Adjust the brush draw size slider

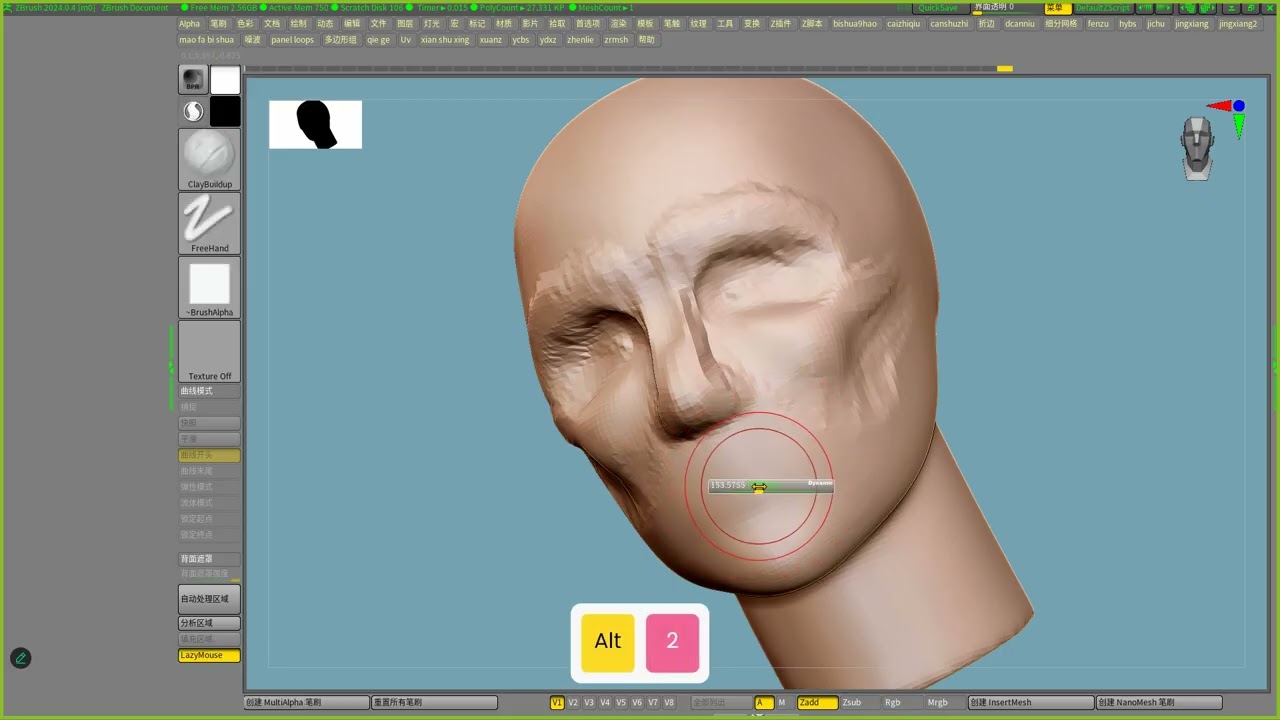(770, 485)
